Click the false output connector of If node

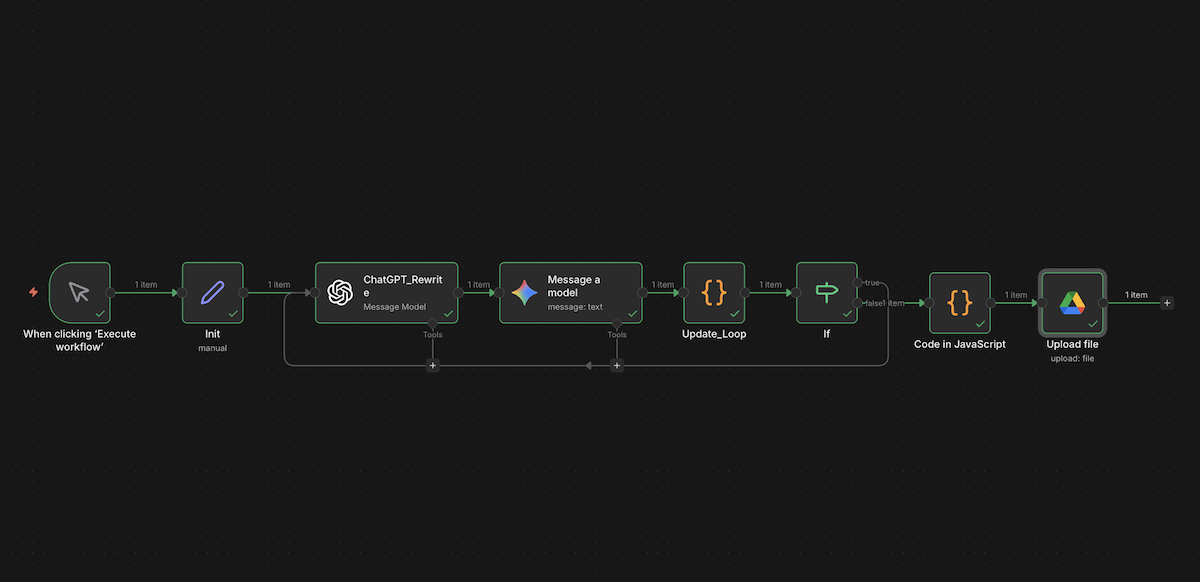(858, 303)
